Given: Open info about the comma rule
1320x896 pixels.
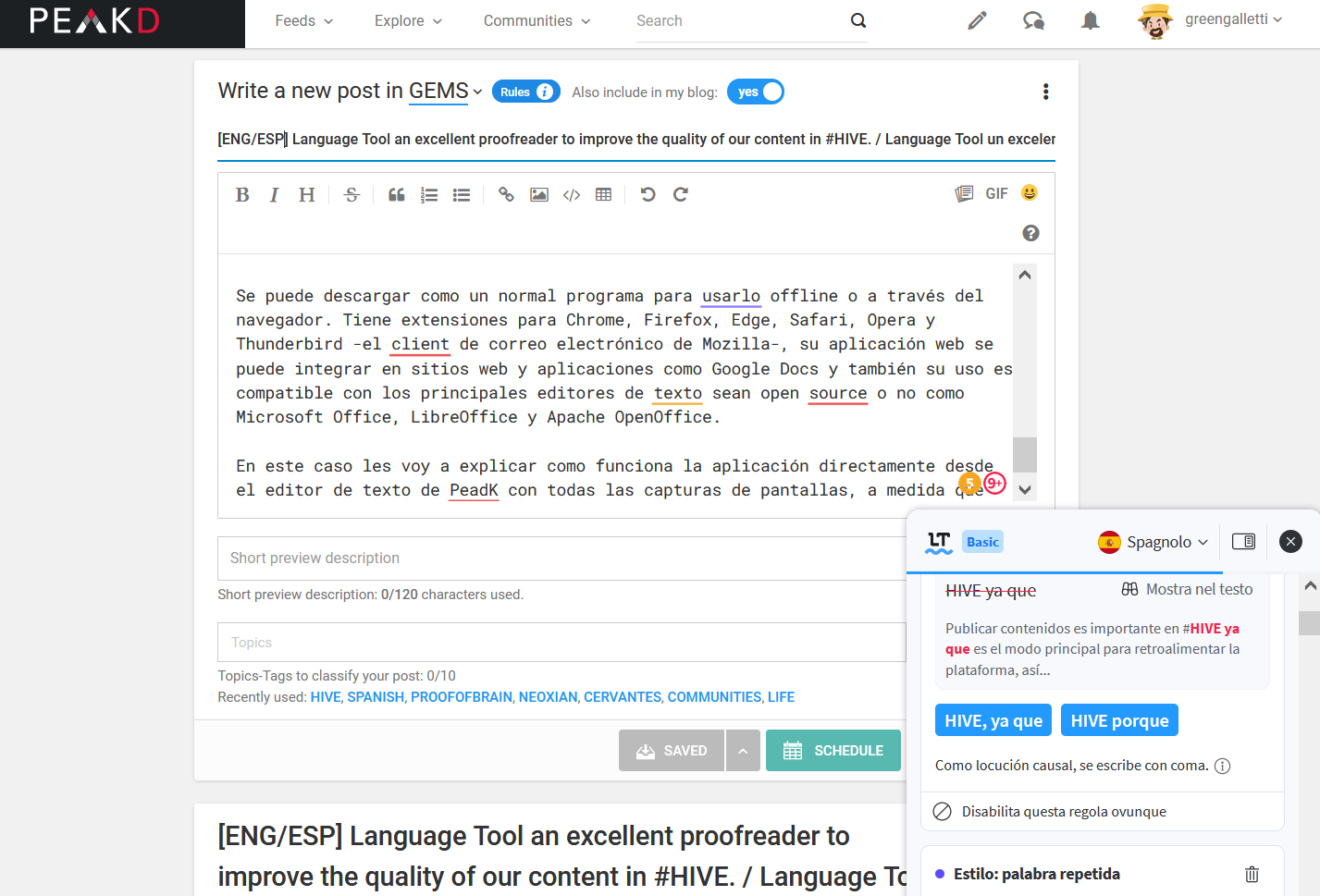Looking at the screenshot, I should (x=1222, y=766).
